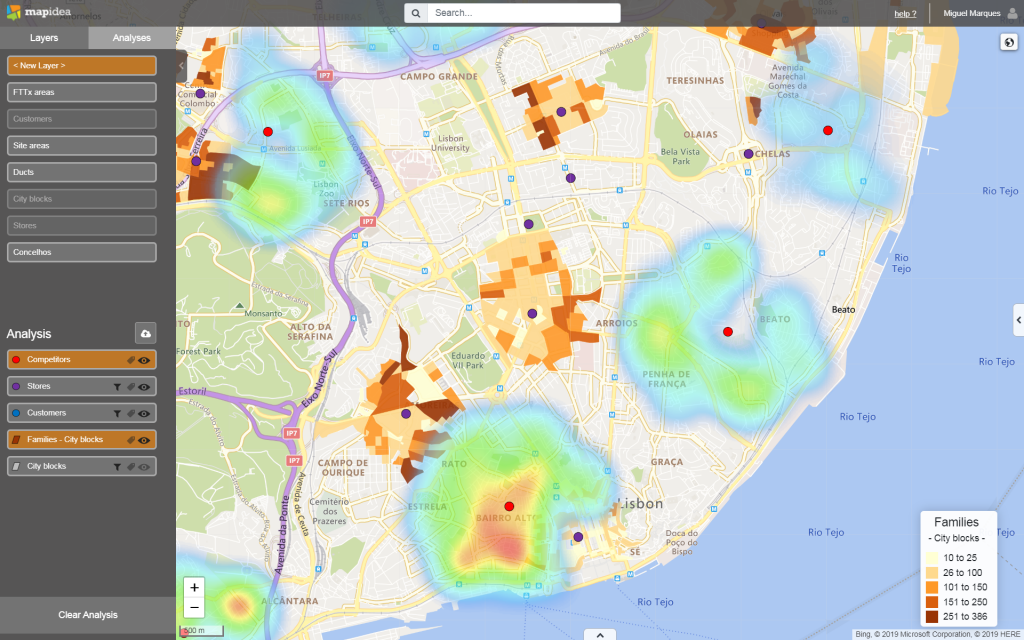Click the Competitors analysis row label

48,360
